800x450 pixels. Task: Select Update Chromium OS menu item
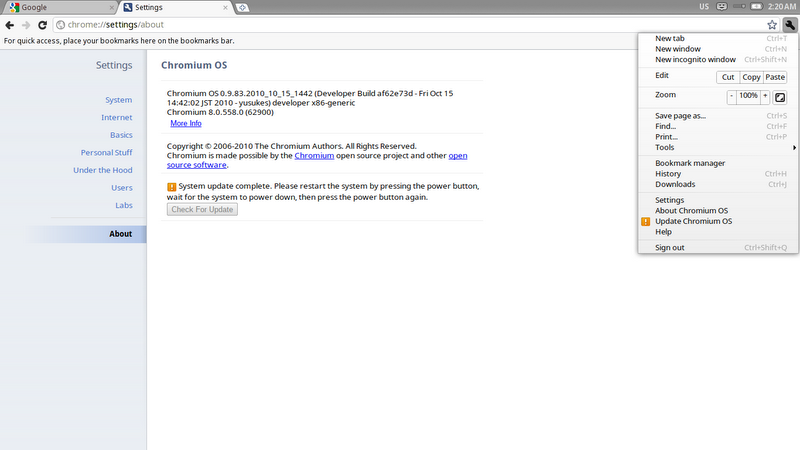[x=718, y=221]
